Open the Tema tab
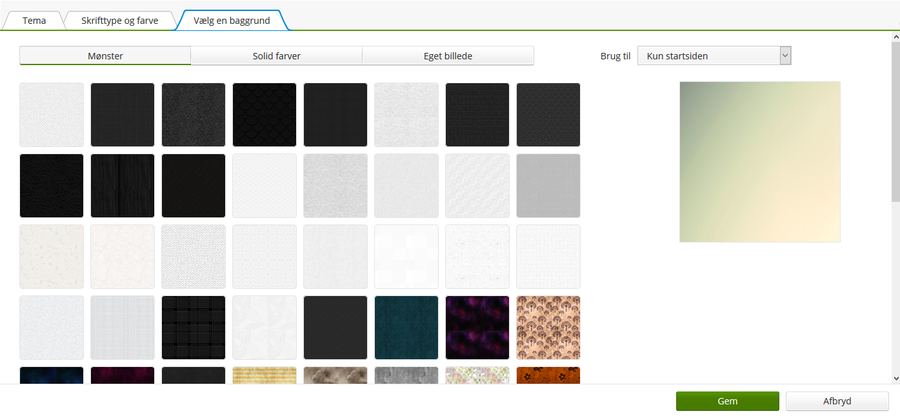The width and height of the screenshot is (900, 416). (x=34, y=21)
